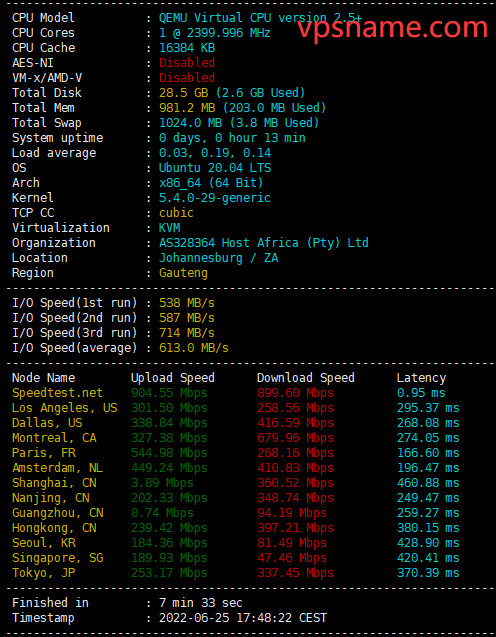The height and width of the screenshot is (637, 496).
Task: Click the 1st run I/O speed 538 MB/s
Action: tap(187, 303)
